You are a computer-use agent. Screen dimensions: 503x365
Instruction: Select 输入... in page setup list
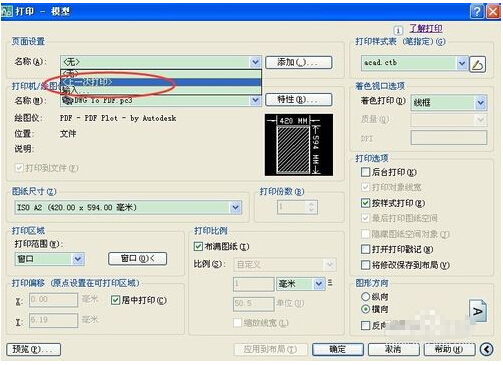pyautogui.click(x=161, y=90)
